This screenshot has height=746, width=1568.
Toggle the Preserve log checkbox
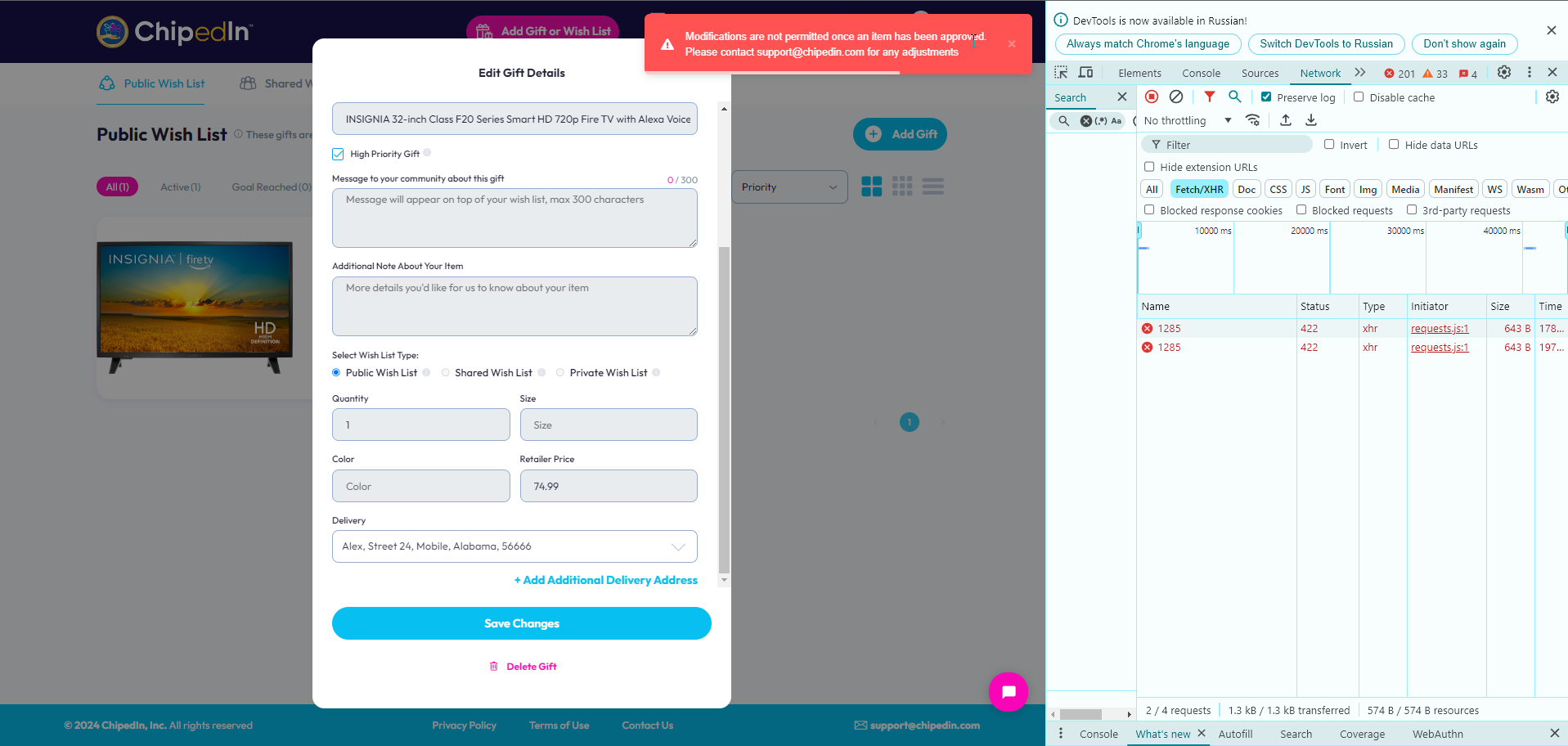point(1266,97)
